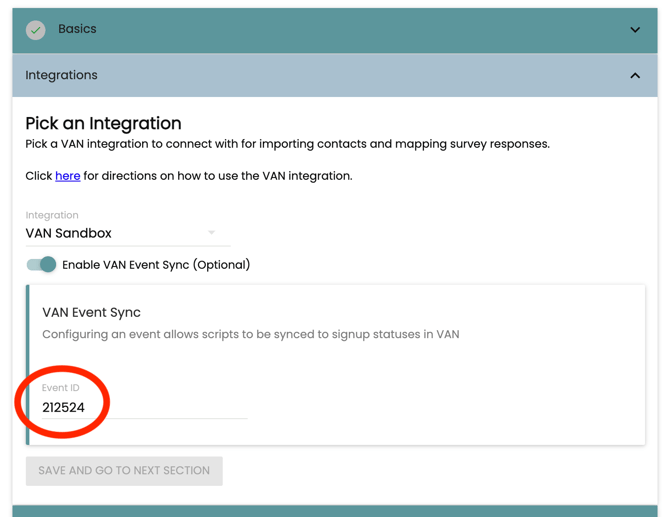
Task: Click the 'Pick an Integration' heading
Action: [x=103, y=124]
